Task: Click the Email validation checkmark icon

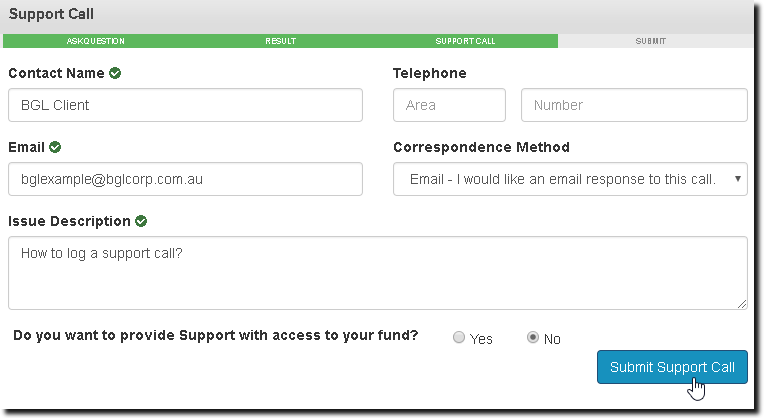Action: pyautogui.click(x=55, y=147)
